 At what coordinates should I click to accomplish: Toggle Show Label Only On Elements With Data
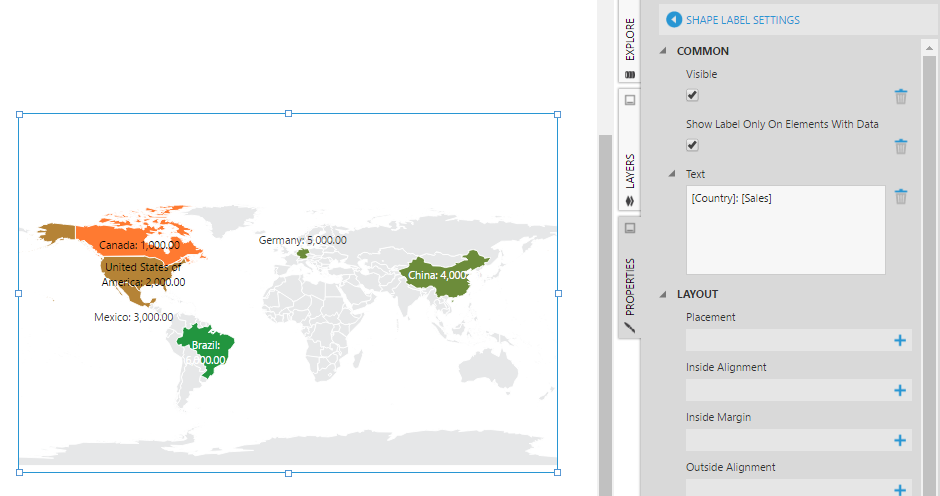tap(693, 146)
